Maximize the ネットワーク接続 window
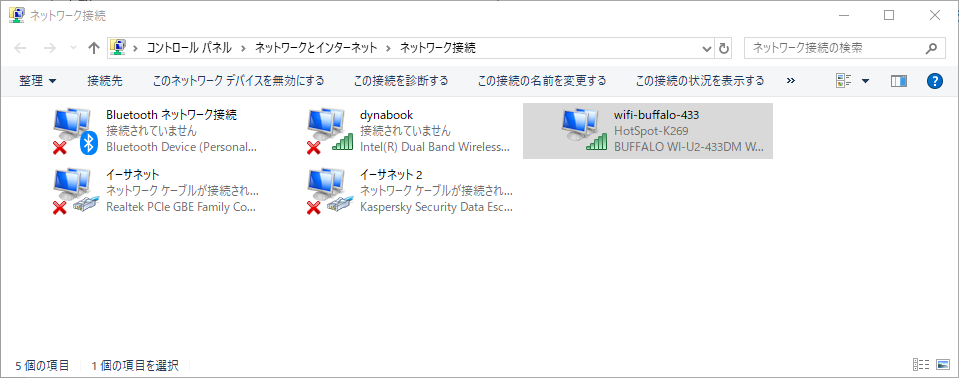 point(889,15)
